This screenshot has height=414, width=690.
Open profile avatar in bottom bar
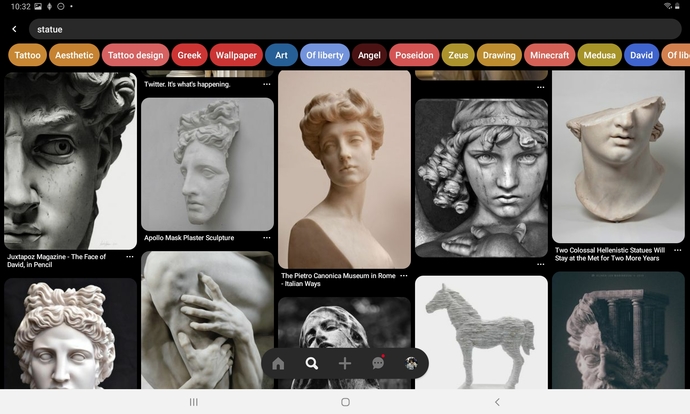(411, 363)
